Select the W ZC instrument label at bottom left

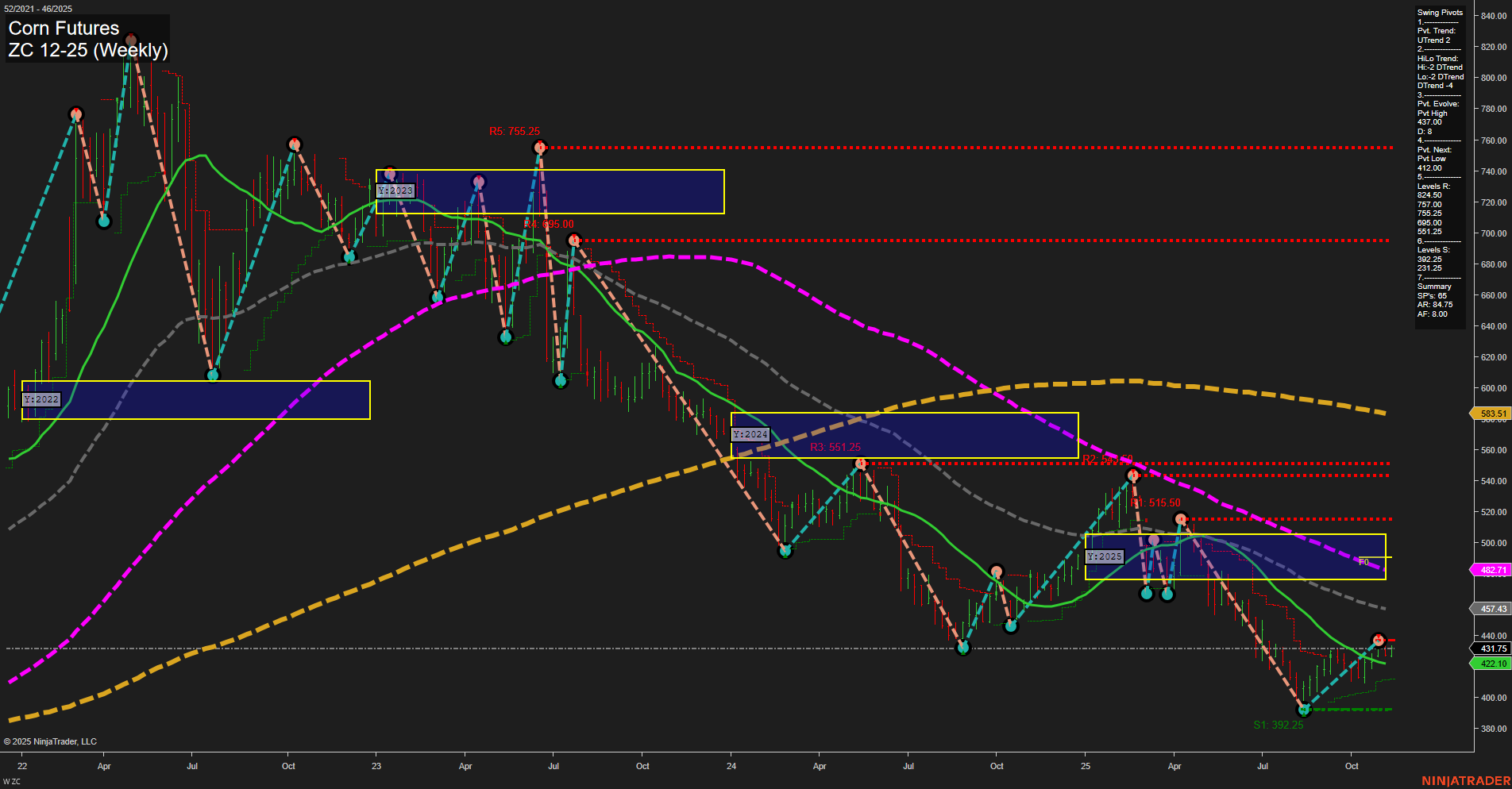point(12,779)
